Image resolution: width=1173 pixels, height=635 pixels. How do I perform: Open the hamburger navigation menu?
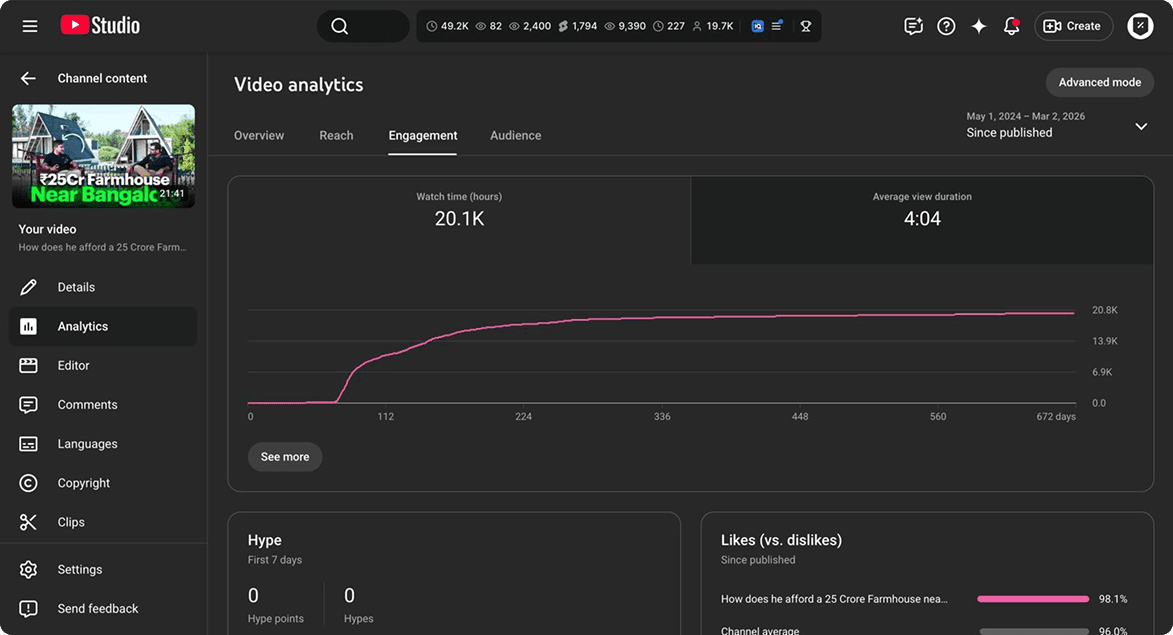point(30,26)
